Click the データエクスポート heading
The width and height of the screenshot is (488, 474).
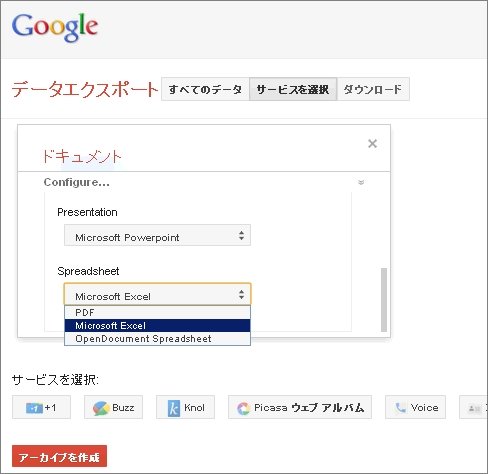pyautogui.click(x=85, y=89)
